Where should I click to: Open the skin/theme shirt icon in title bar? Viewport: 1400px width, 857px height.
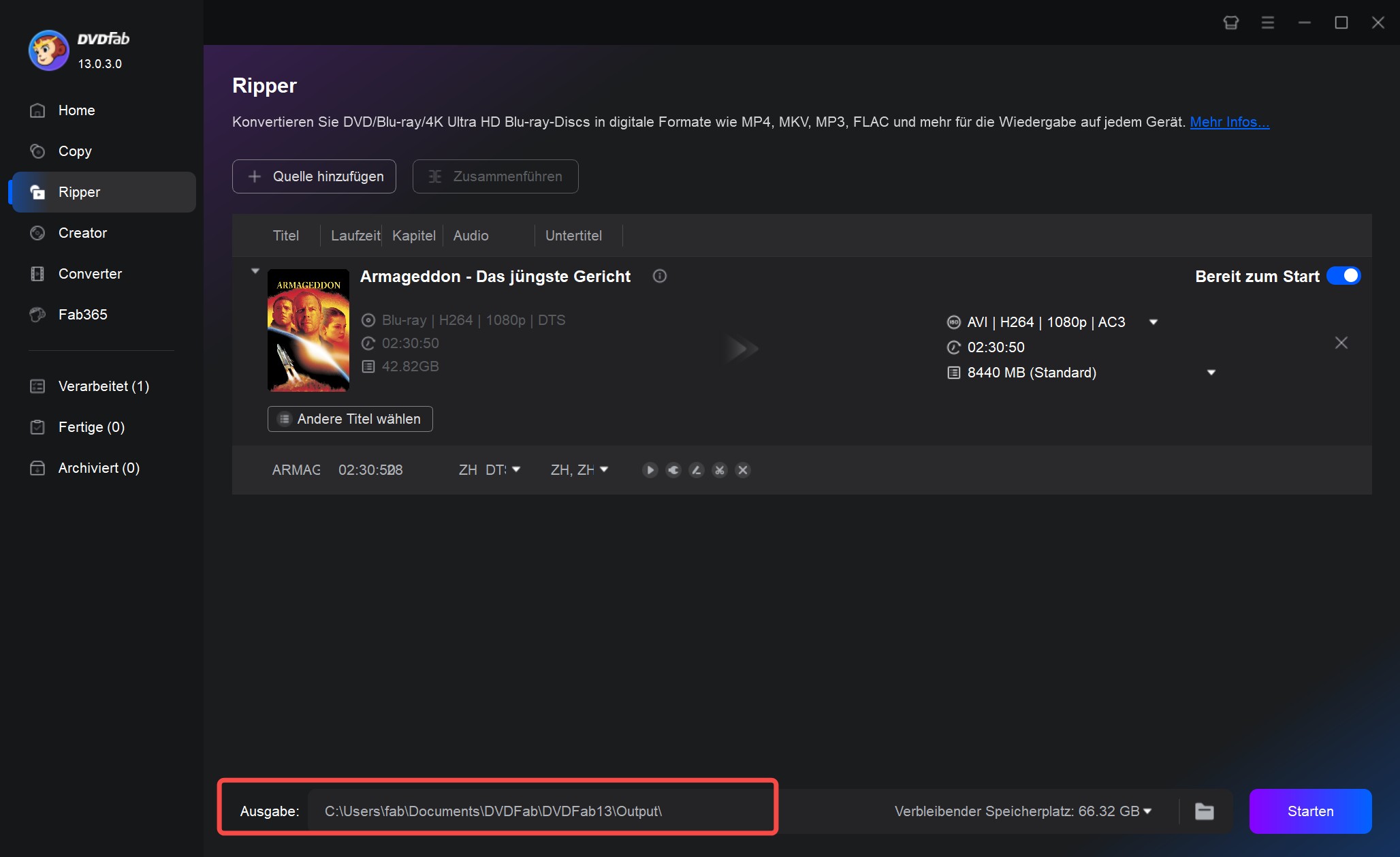(1231, 22)
